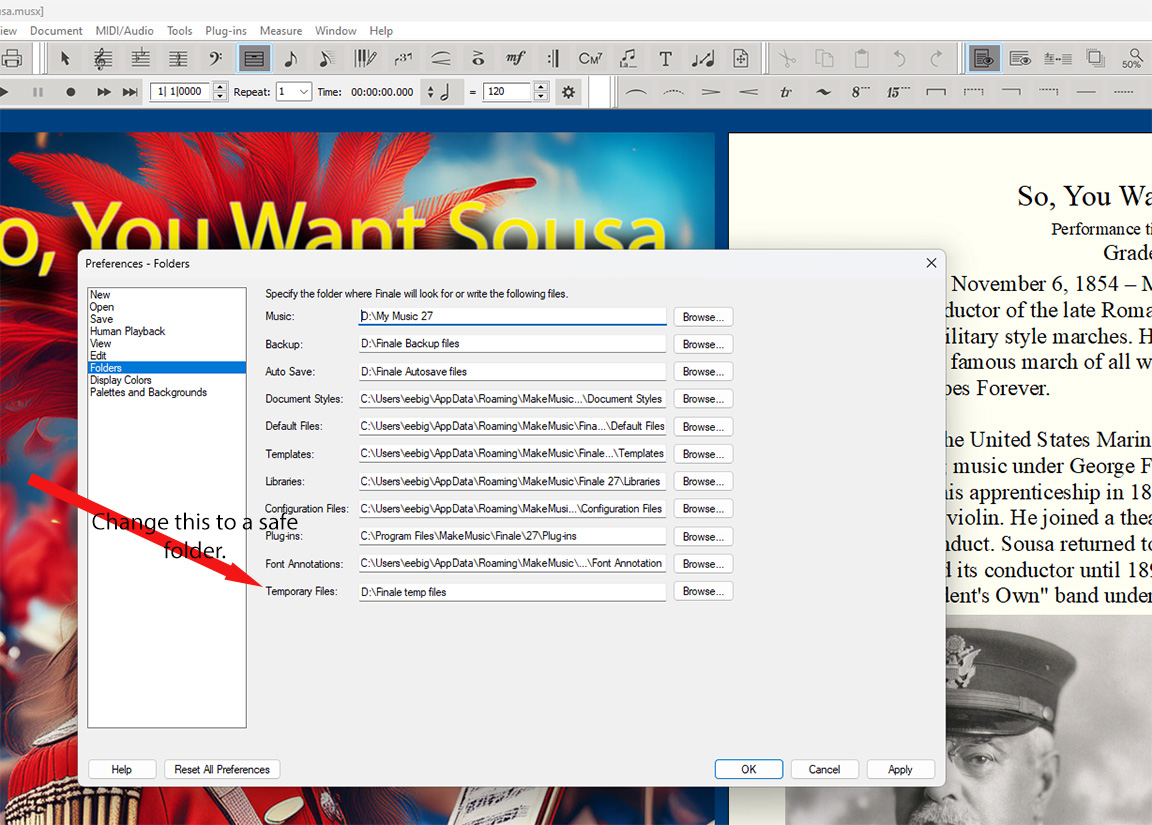Screen dimensions: 1152x825
Task: Open the Plug-ins menu
Action: 226,31
